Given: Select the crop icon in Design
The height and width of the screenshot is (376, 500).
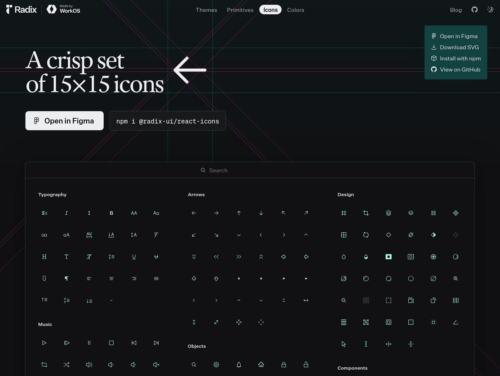Looking at the screenshot, I should [x=366, y=213].
